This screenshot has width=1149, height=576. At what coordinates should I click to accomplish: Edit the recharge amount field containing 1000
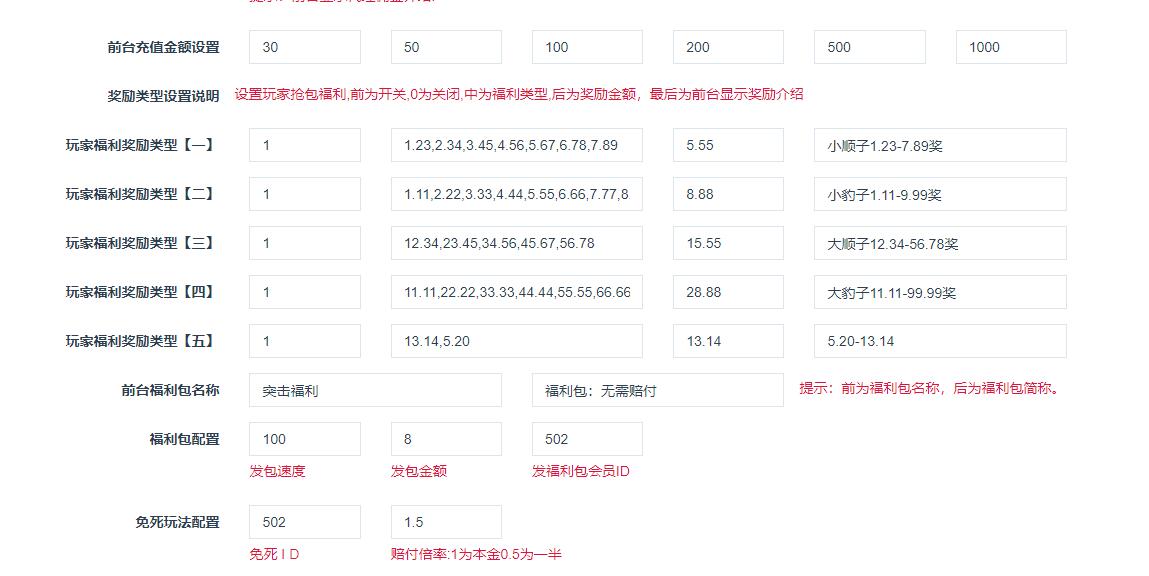coord(1011,47)
